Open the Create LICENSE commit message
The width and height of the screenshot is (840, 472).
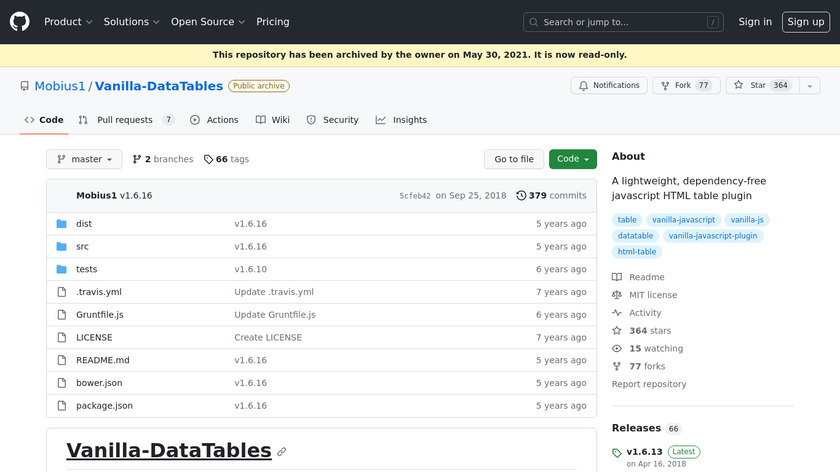coord(268,338)
